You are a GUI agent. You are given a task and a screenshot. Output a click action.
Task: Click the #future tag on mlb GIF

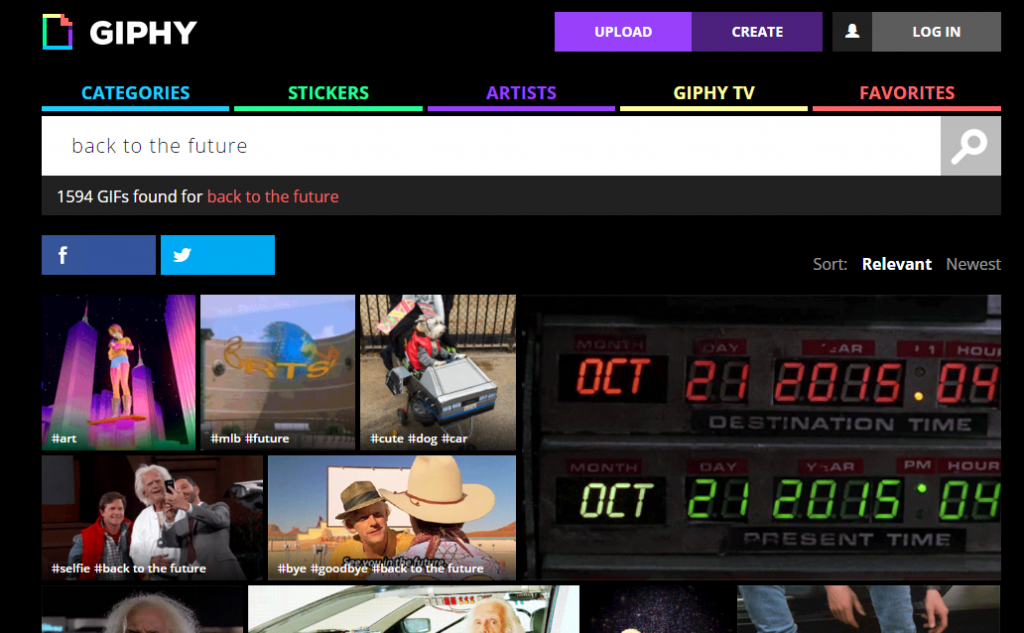(x=267, y=438)
